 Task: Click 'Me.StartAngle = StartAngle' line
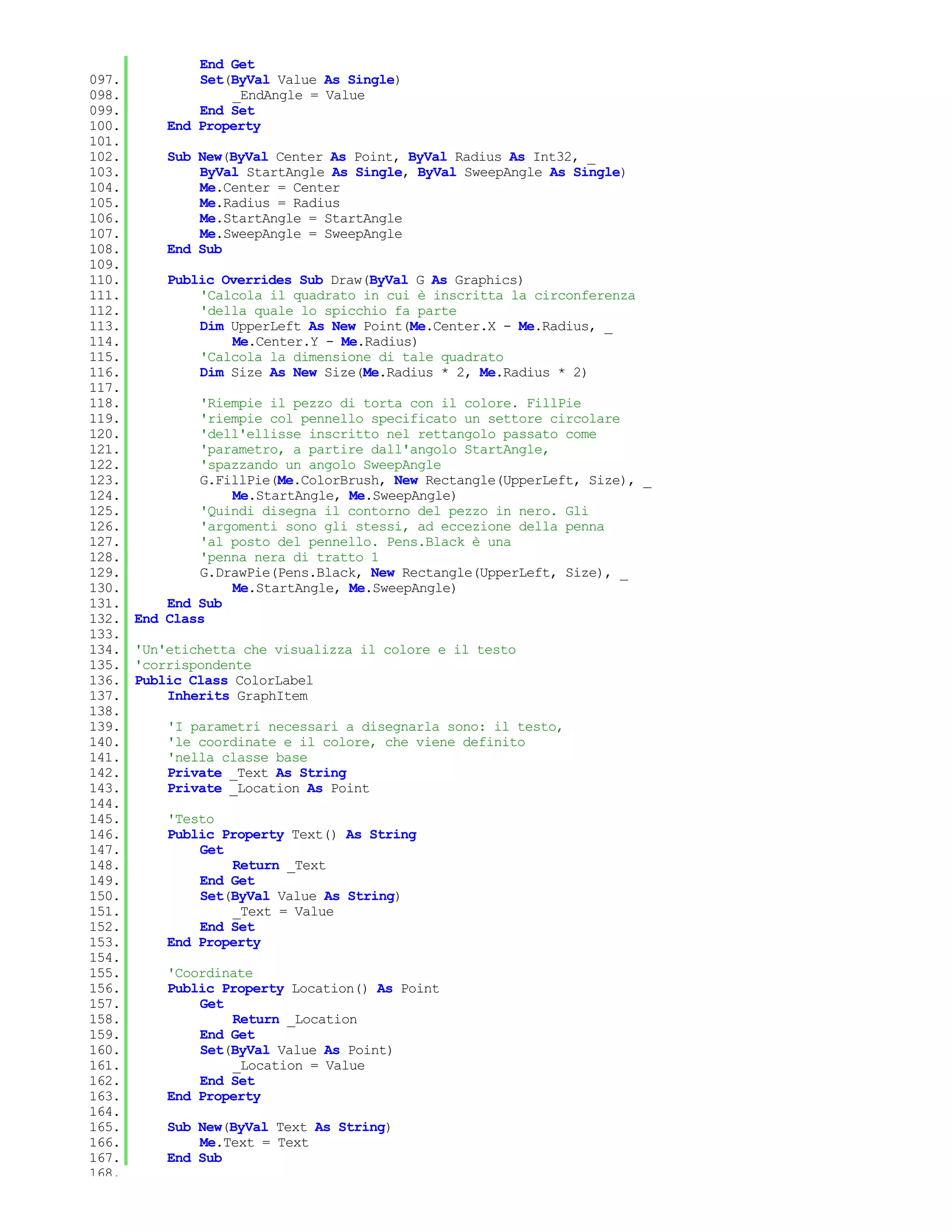(x=301, y=219)
